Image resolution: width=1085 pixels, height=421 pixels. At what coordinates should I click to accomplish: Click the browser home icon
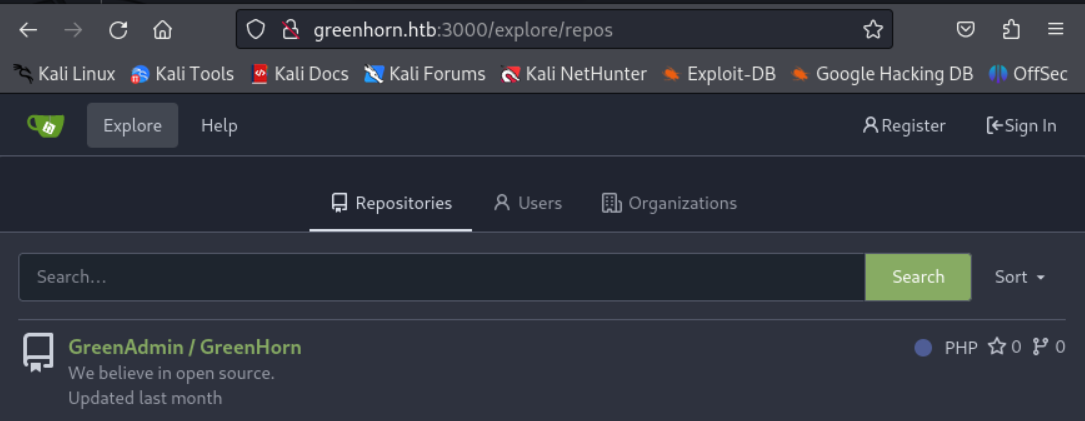tap(162, 30)
